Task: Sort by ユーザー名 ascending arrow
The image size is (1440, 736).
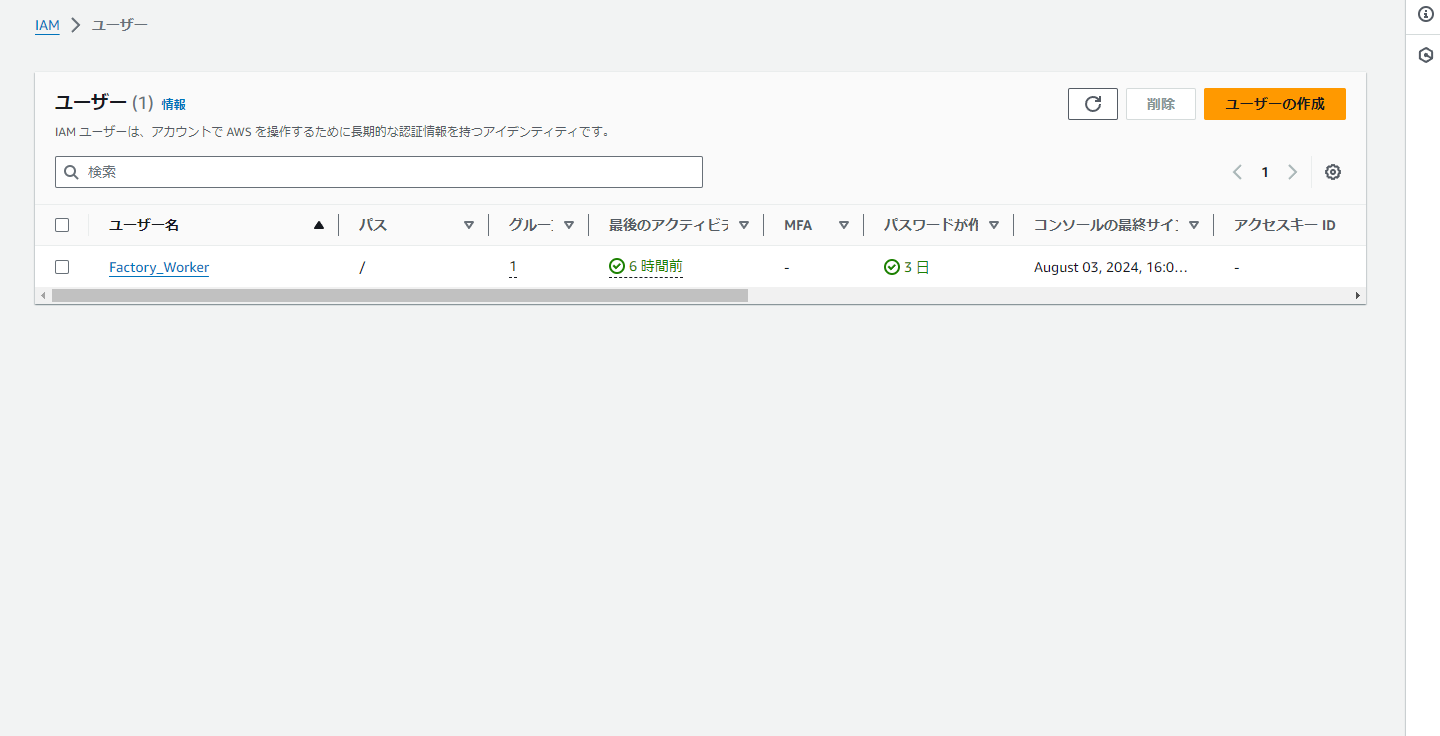Action: [319, 225]
